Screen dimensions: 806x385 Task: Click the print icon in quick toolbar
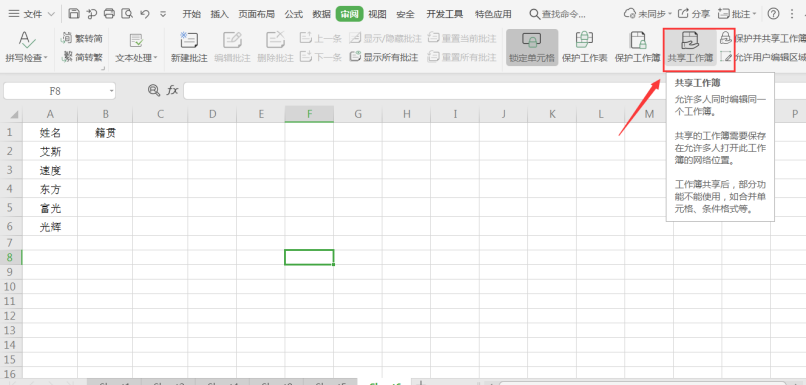click(x=109, y=14)
